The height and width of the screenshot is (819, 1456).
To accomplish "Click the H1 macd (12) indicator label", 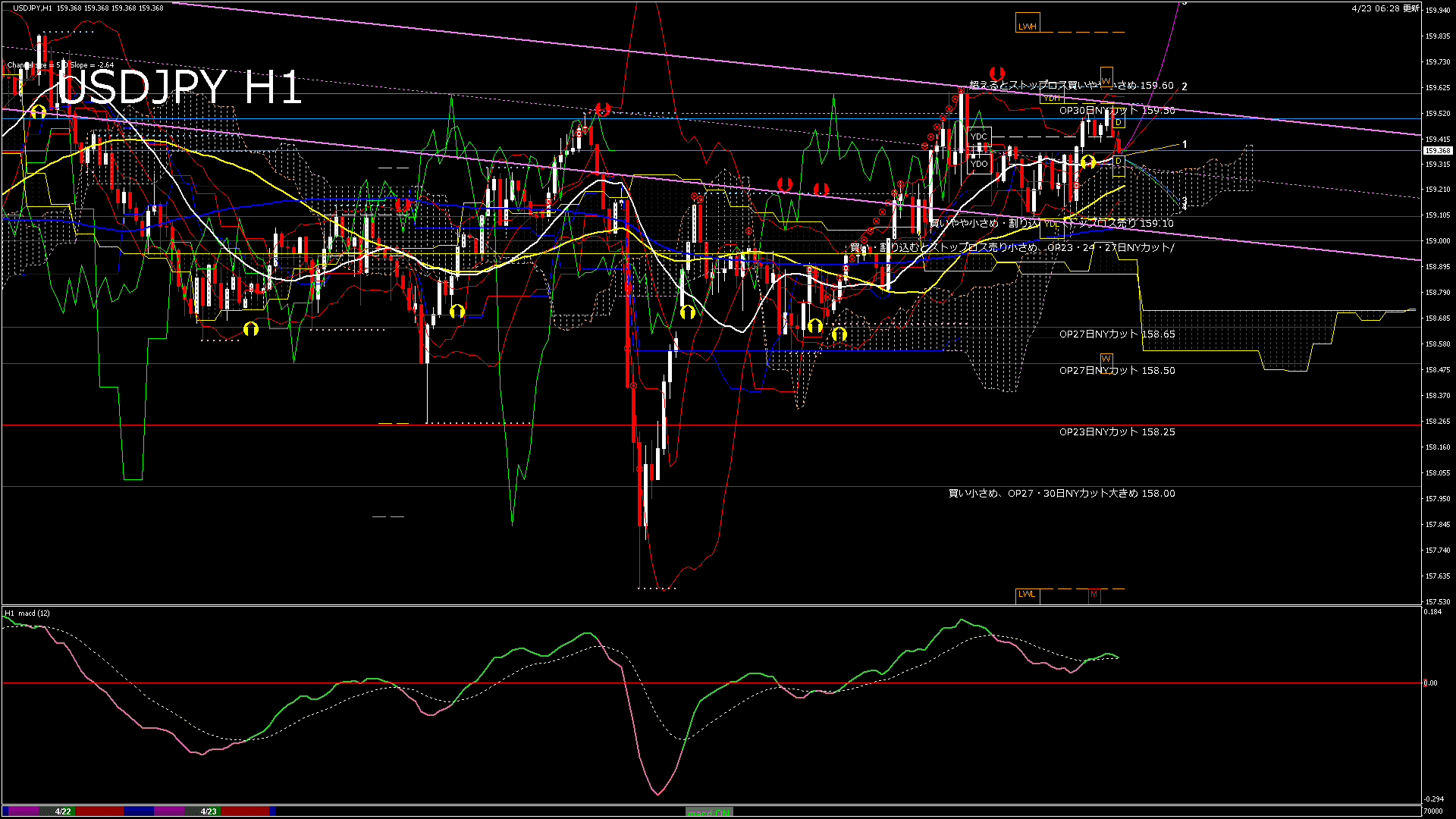I will (27, 613).
